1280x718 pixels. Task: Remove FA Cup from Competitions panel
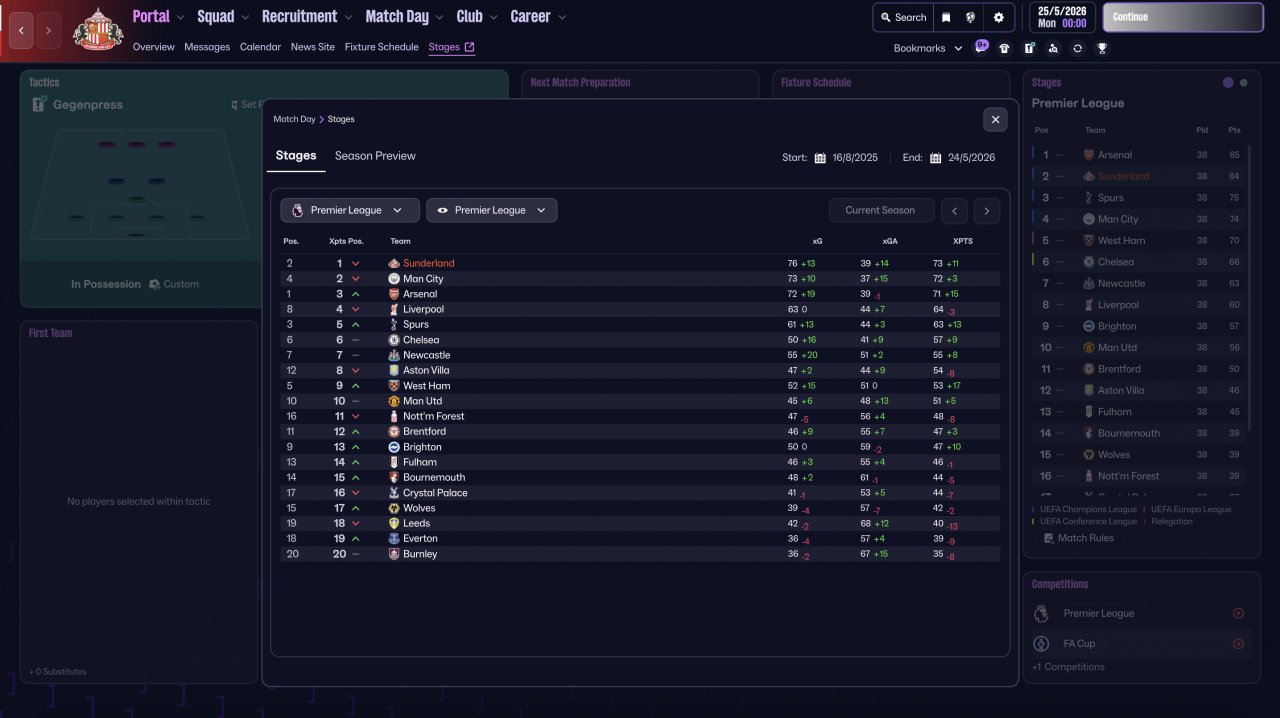[1238, 644]
